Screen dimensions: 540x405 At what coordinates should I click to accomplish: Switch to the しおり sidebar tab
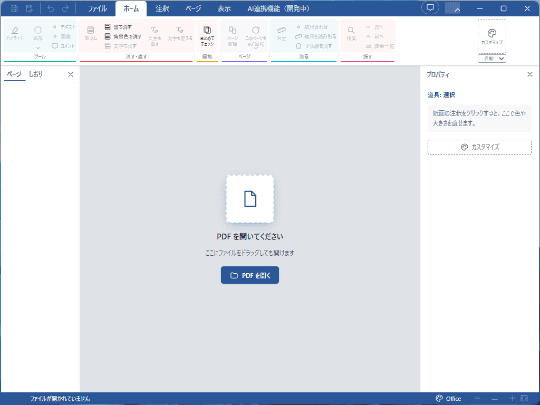click(x=36, y=74)
